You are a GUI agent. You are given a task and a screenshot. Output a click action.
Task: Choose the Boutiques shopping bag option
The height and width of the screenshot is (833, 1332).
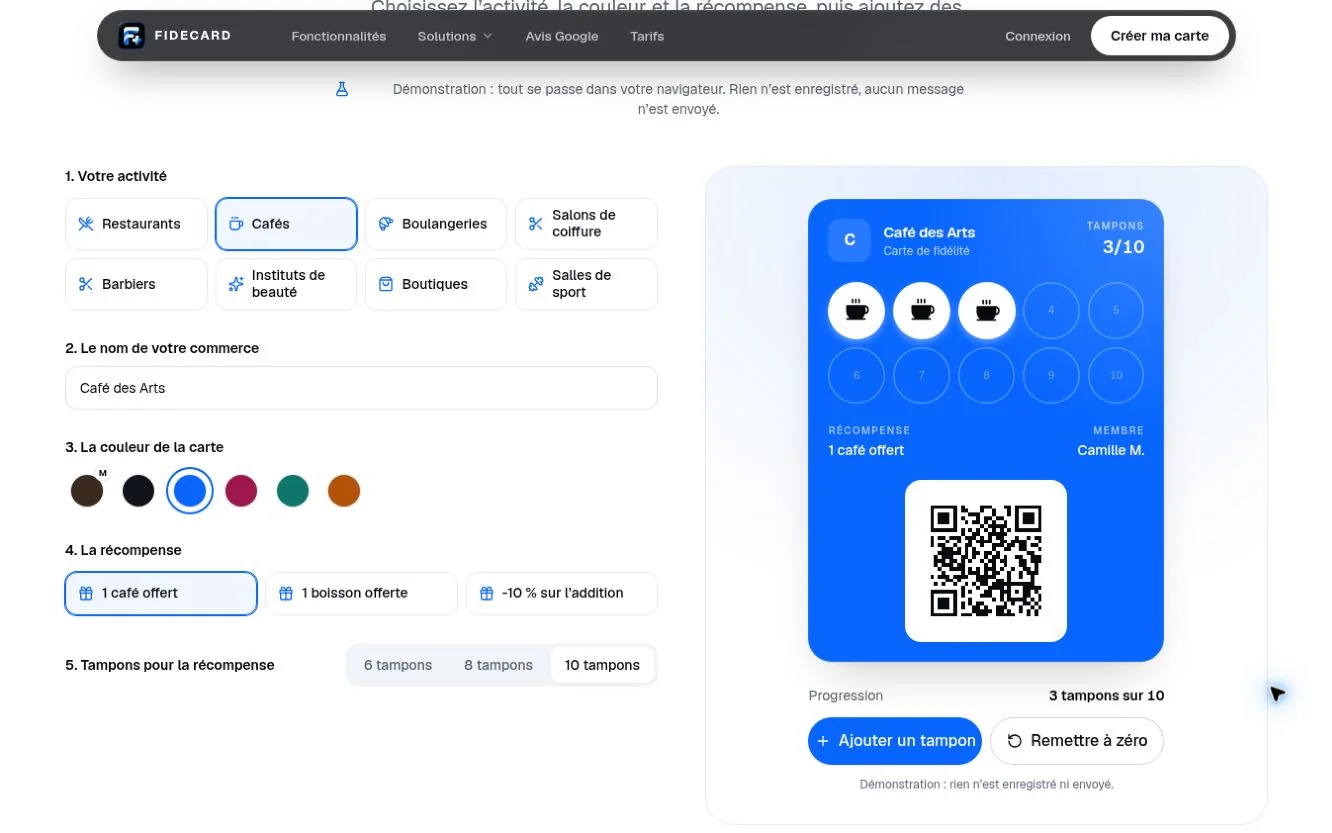click(436, 284)
